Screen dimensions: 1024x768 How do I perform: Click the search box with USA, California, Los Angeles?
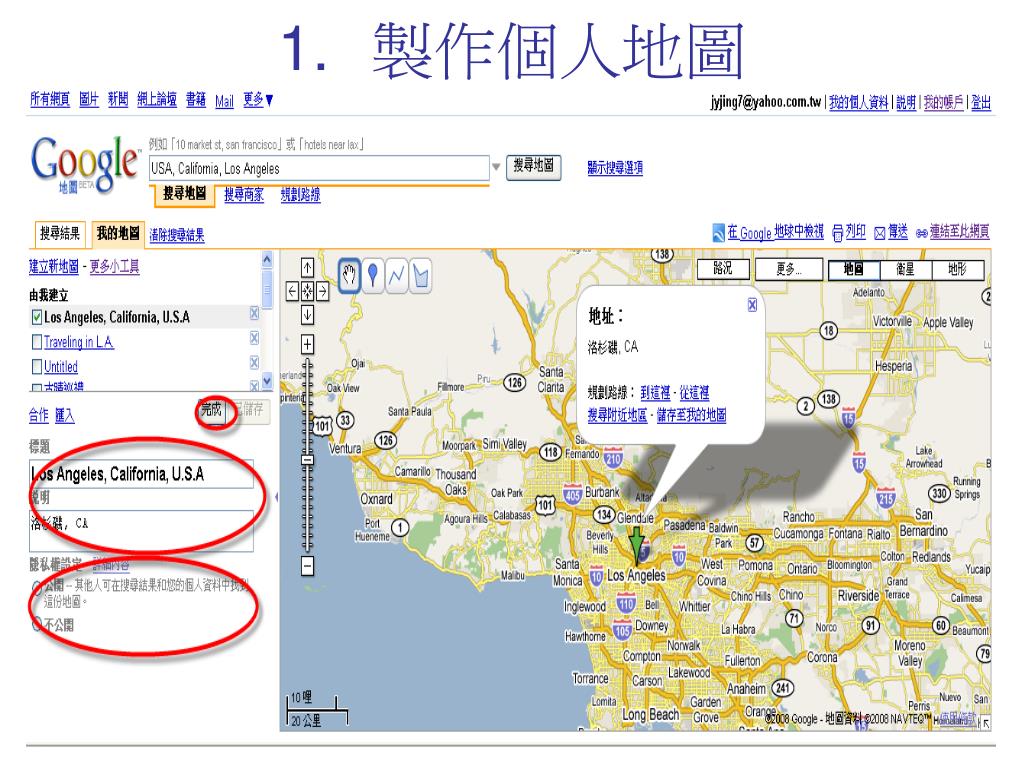(x=319, y=168)
